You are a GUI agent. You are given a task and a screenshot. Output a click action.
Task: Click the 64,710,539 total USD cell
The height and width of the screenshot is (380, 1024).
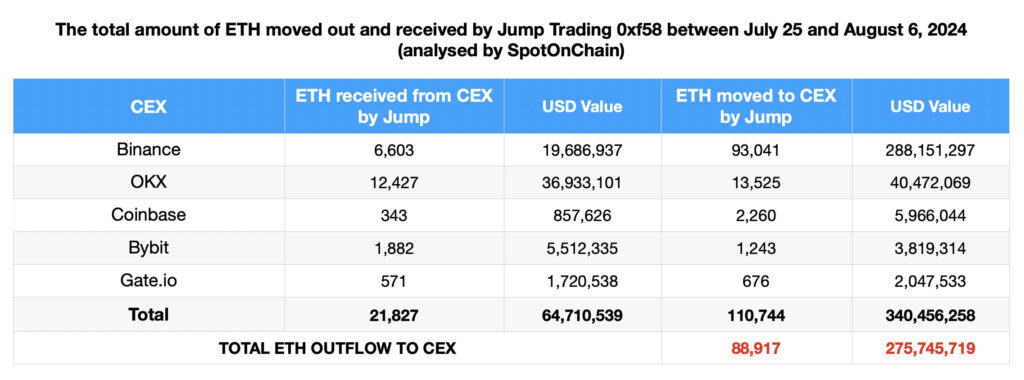pos(583,315)
